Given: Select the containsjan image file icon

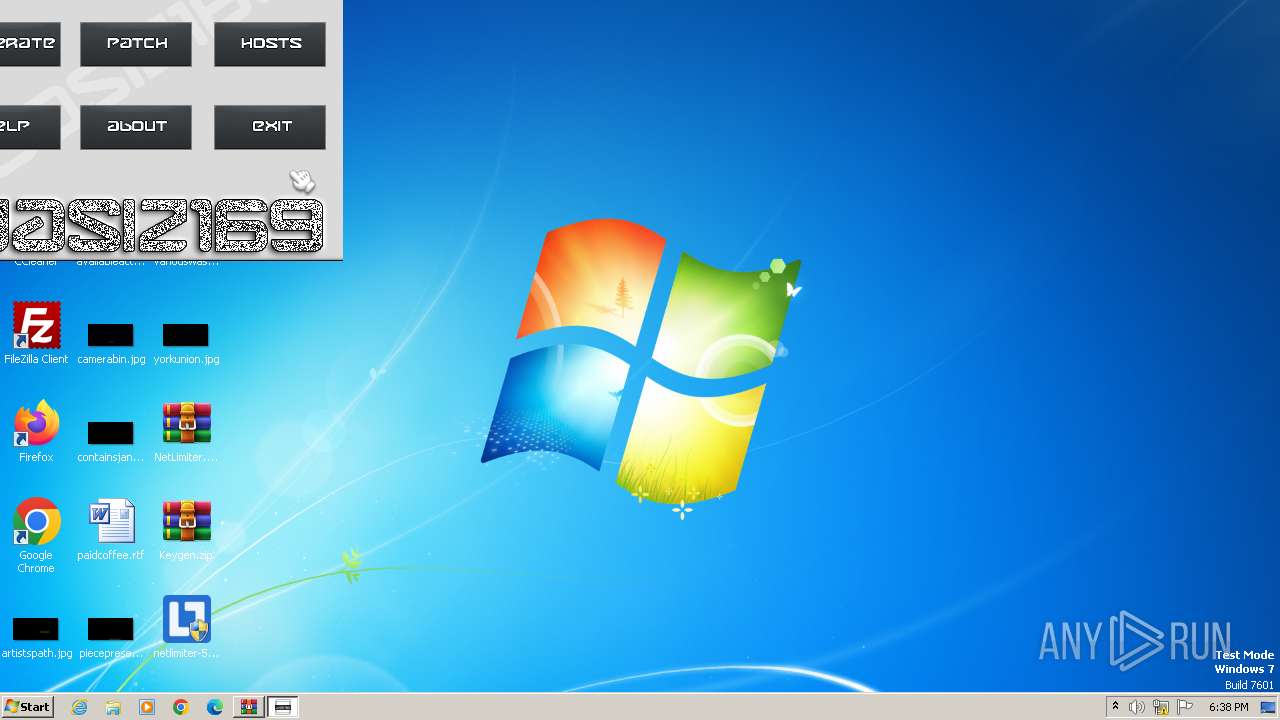Looking at the screenshot, I should (111, 440).
